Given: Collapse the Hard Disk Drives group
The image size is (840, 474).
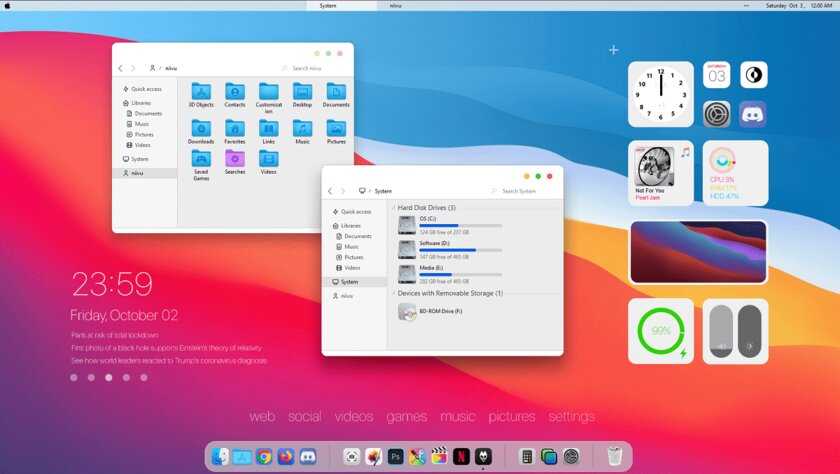Looking at the screenshot, I should click(x=394, y=207).
